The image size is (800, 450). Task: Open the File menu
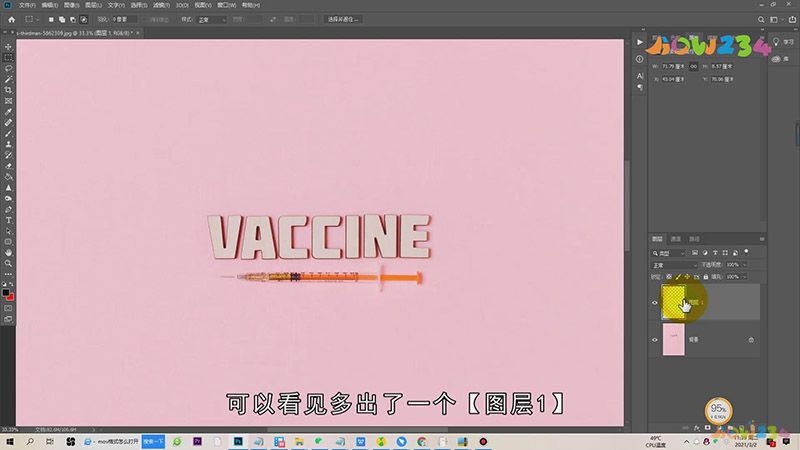click(x=27, y=5)
